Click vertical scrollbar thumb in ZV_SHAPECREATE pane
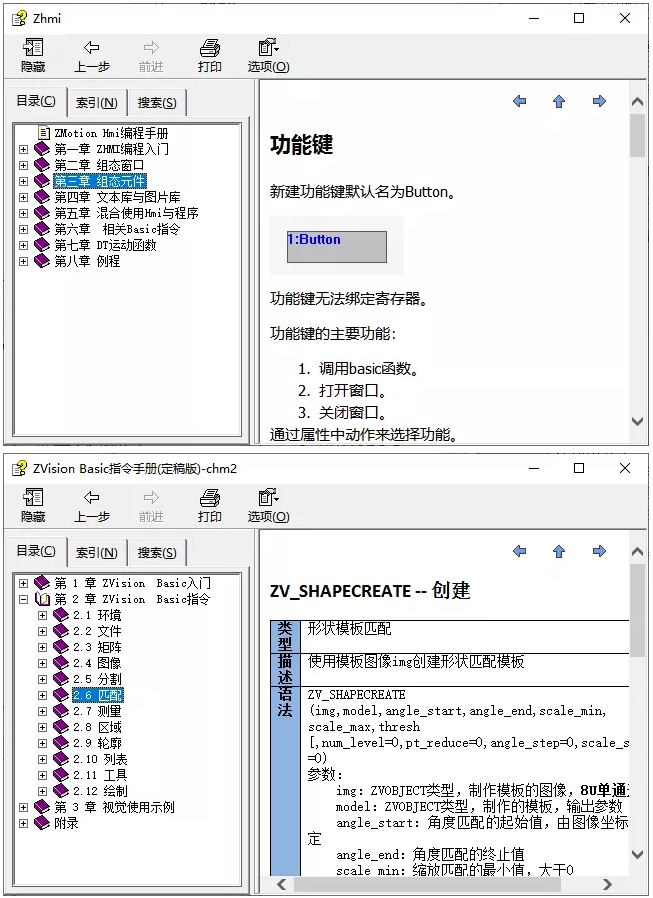Viewport: 653px width, 898px height. pos(637,610)
